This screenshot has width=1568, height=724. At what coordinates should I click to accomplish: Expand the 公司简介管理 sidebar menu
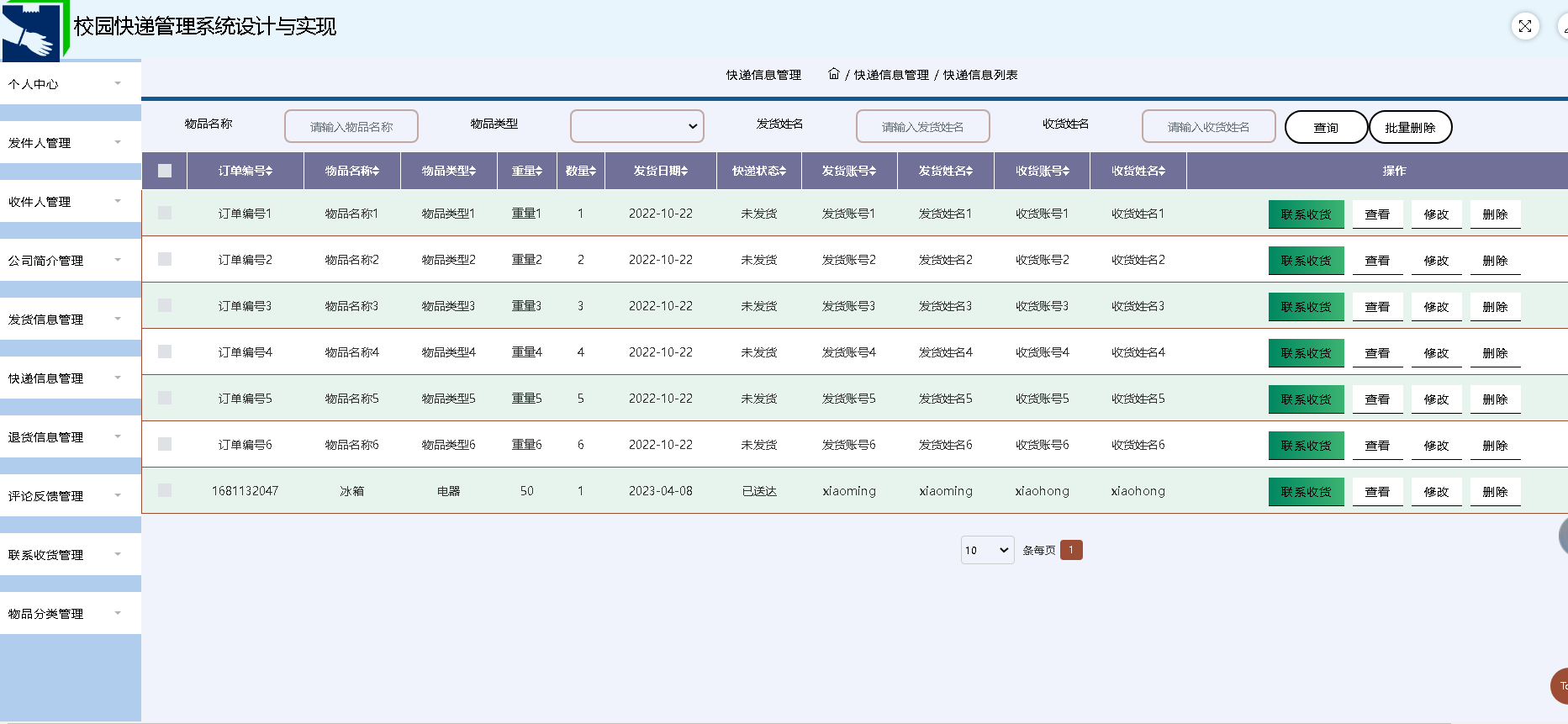pos(71,261)
